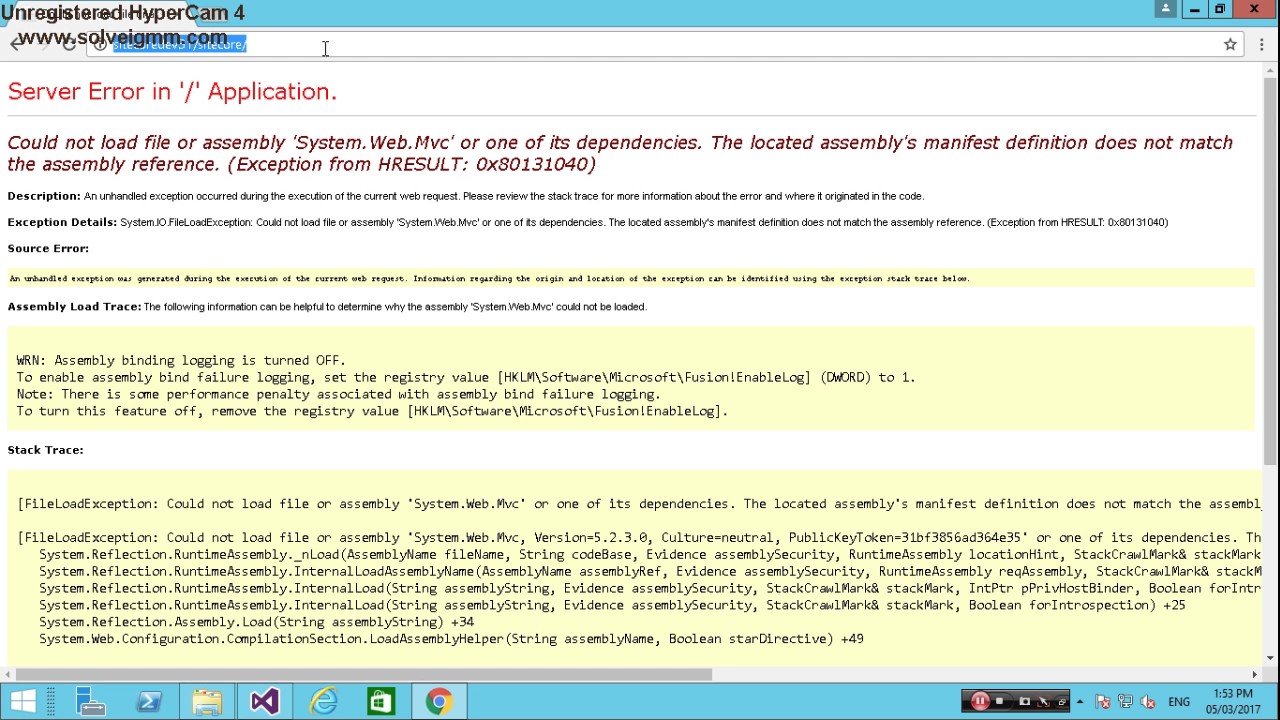Open the network status tray icon
This screenshot has height=720, width=1280.
(1126, 702)
